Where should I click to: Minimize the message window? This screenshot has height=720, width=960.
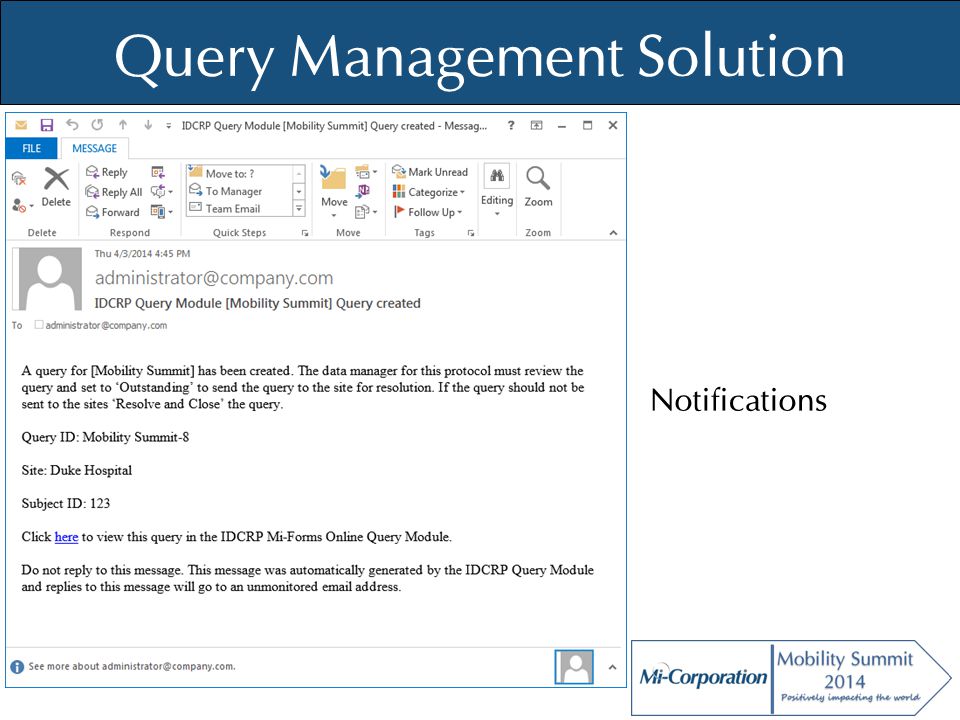[x=561, y=126]
